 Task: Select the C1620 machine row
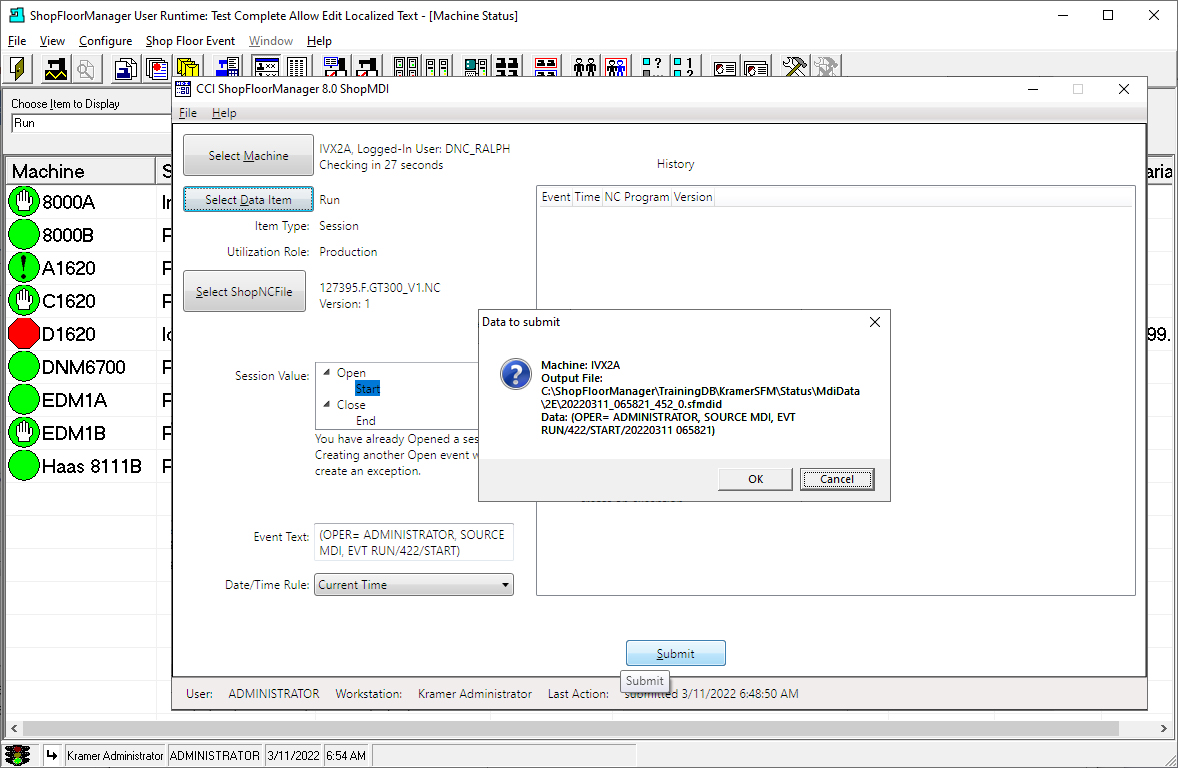[x=89, y=301]
